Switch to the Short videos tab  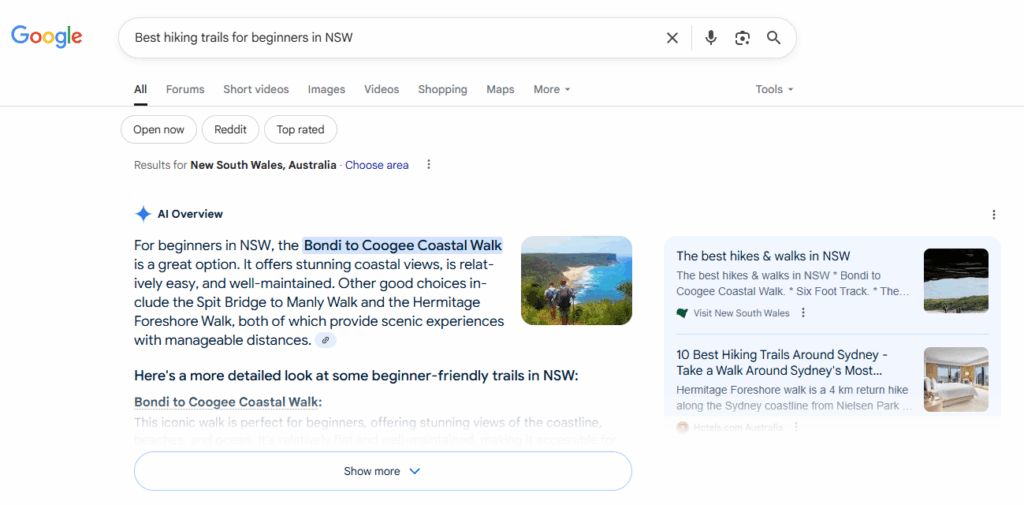pos(256,90)
